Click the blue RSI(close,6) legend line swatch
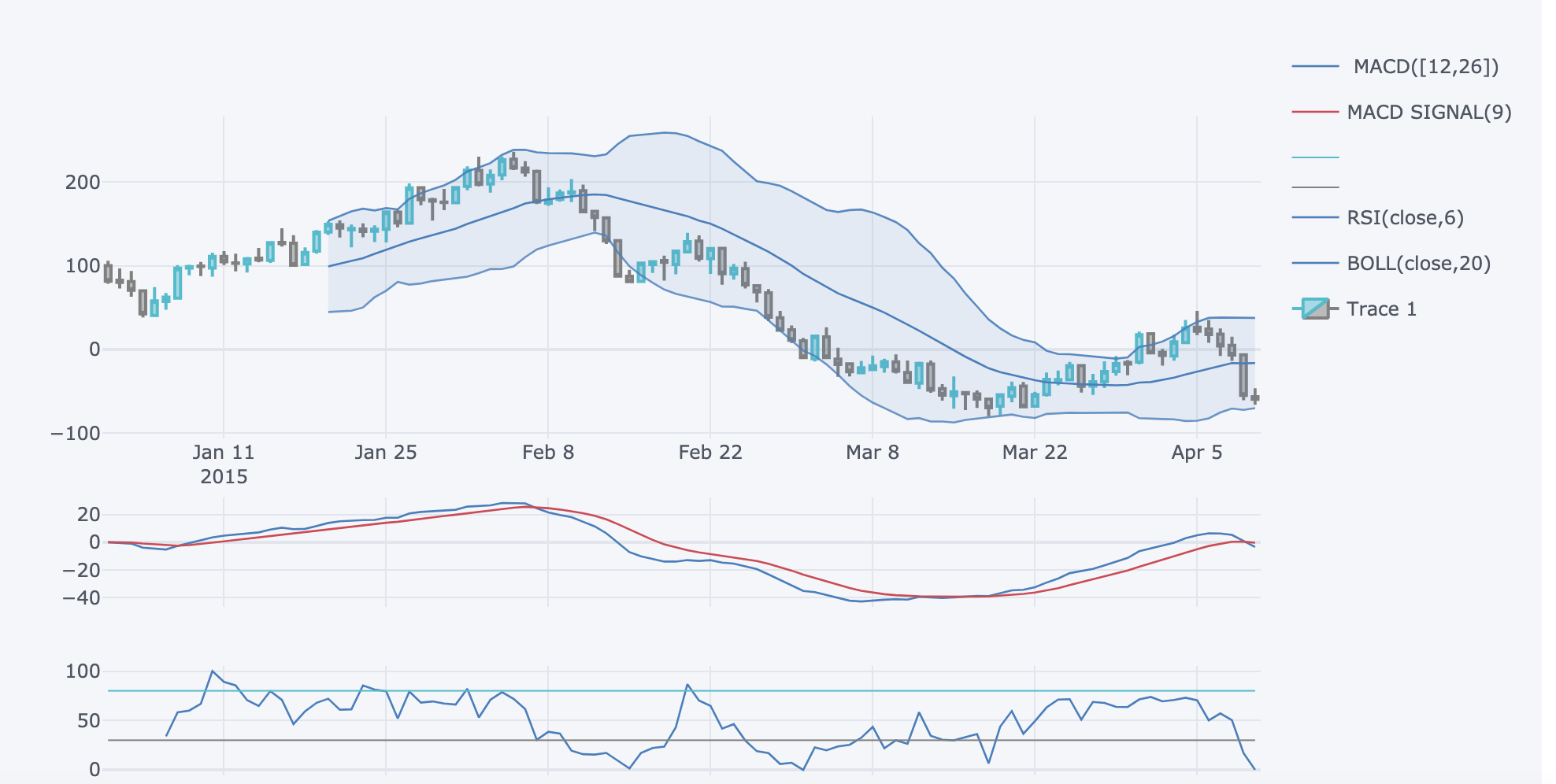1556x784 pixels. [x=1315, y=217]
